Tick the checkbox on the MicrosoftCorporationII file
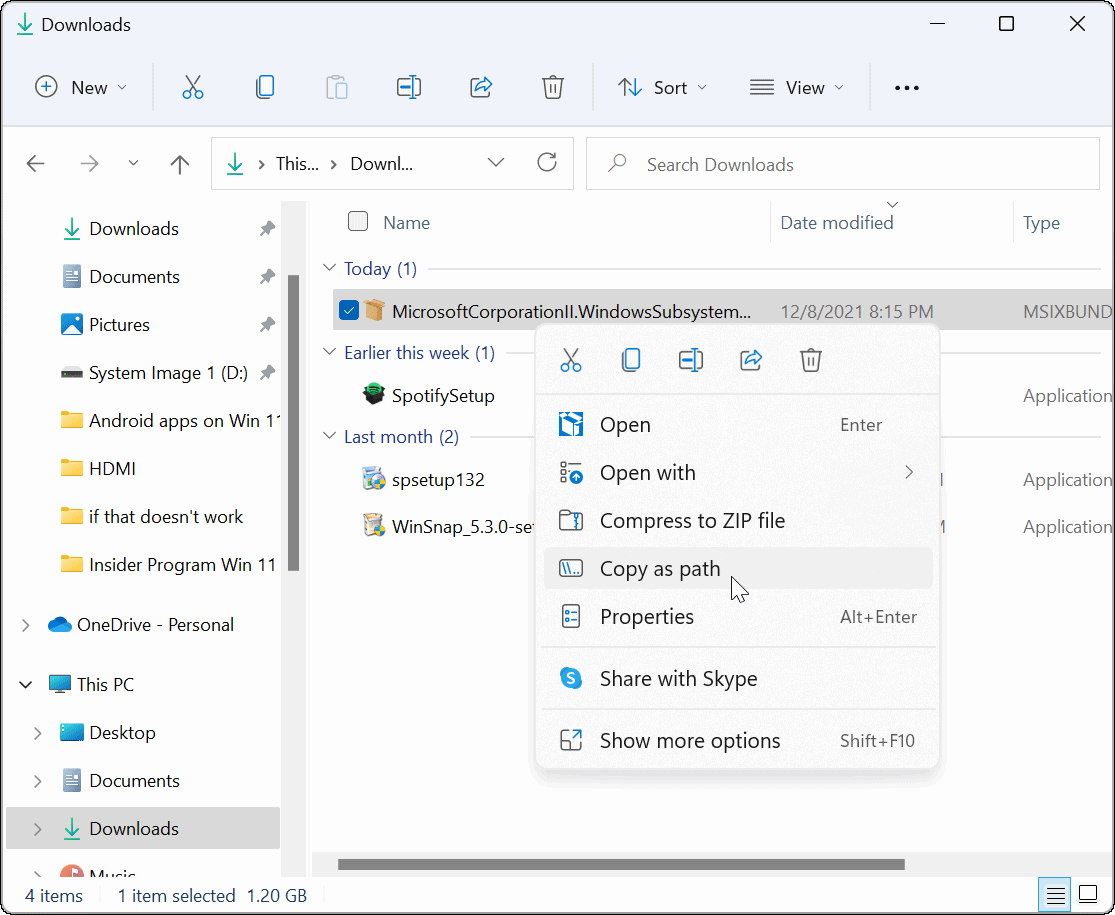The width and height of the screenshot is (1115, 915). click(x=349, y=310)
